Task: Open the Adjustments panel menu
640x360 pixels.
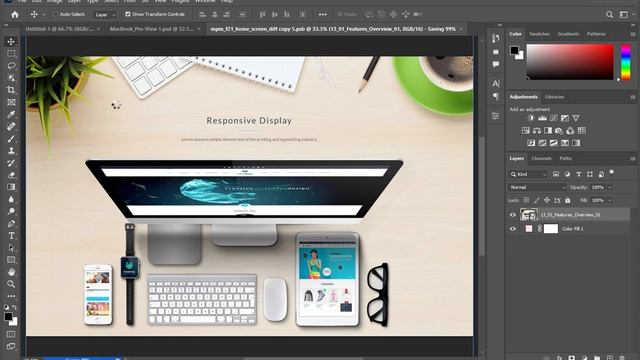Action: pyautogui.click(x=632, y=97)
